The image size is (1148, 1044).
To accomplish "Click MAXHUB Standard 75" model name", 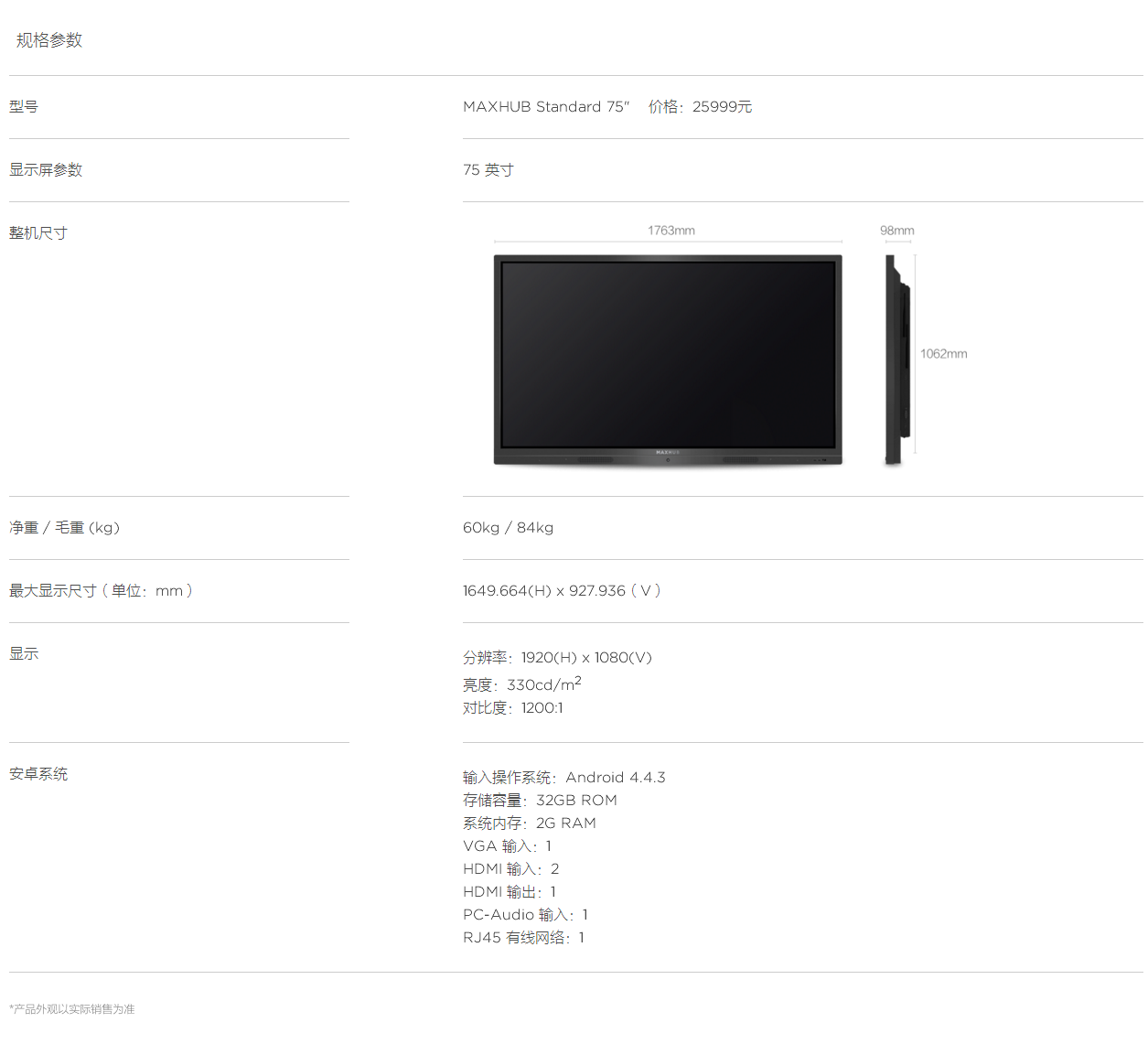I will [546, 107].
